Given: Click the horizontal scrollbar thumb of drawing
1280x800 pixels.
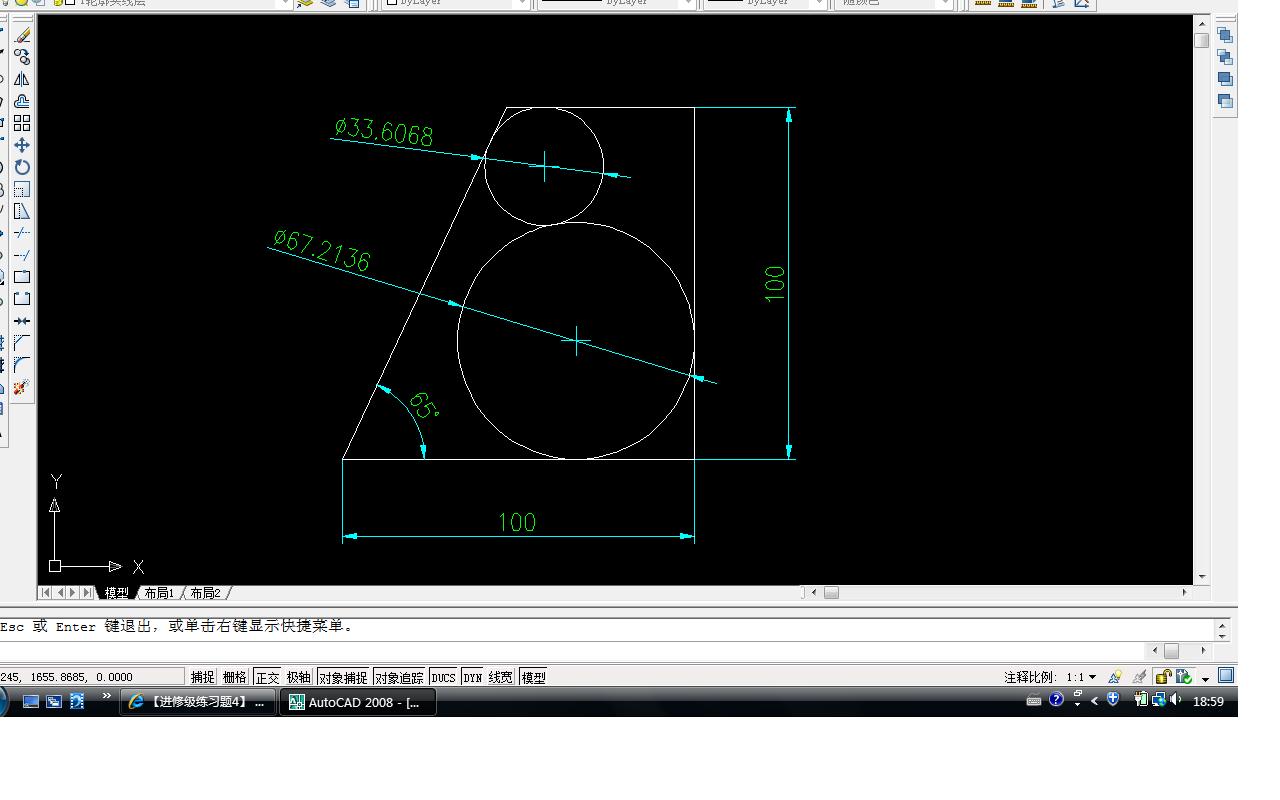Looking at the screenshot, I should (x=831, y=592).
